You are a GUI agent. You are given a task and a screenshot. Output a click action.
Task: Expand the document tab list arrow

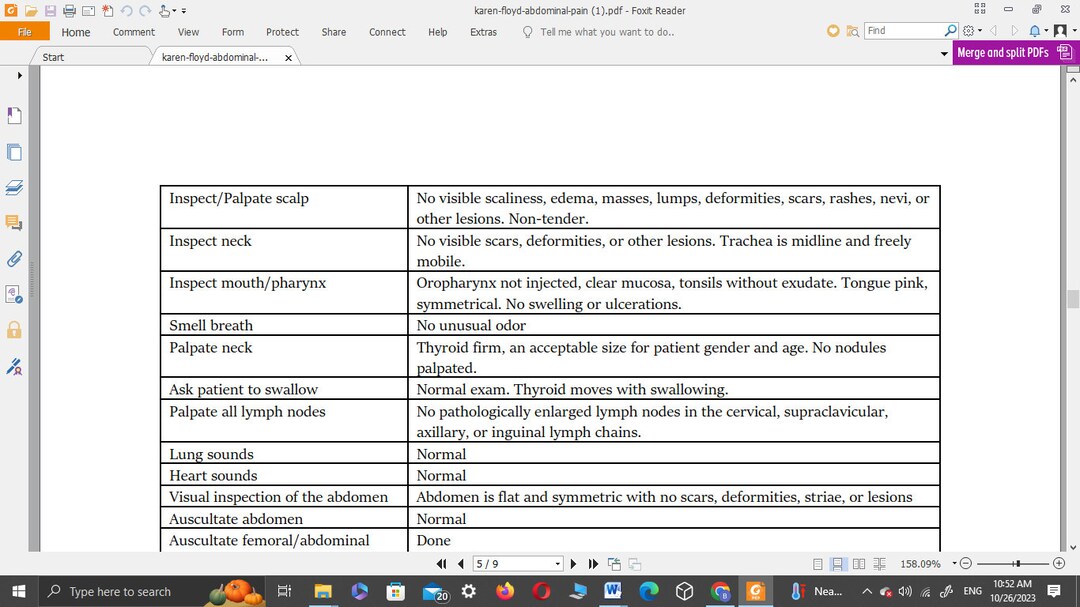click(944, 53)
